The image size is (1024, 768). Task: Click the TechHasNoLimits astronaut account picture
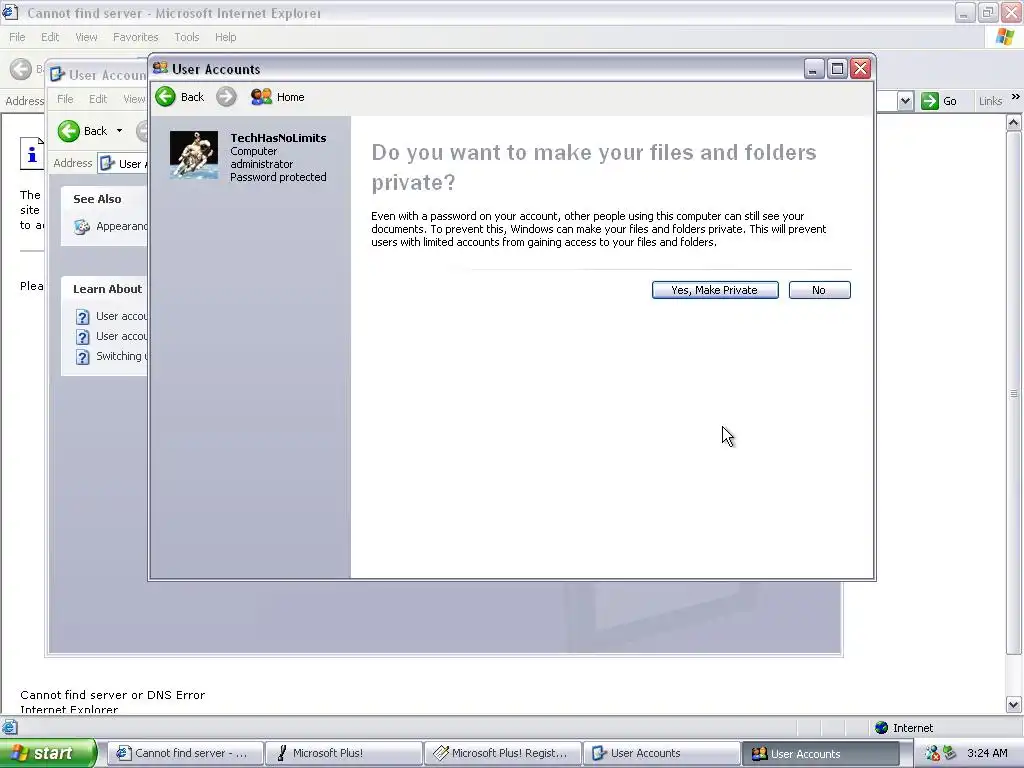[193, 155]
